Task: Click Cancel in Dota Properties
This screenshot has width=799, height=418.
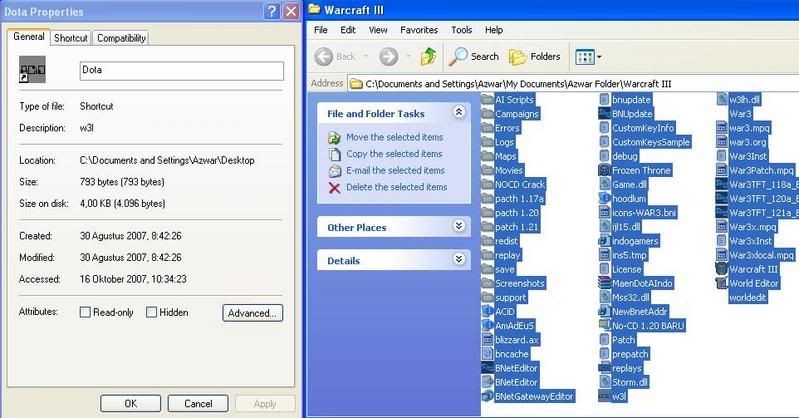Action: (x=198, y=404)
